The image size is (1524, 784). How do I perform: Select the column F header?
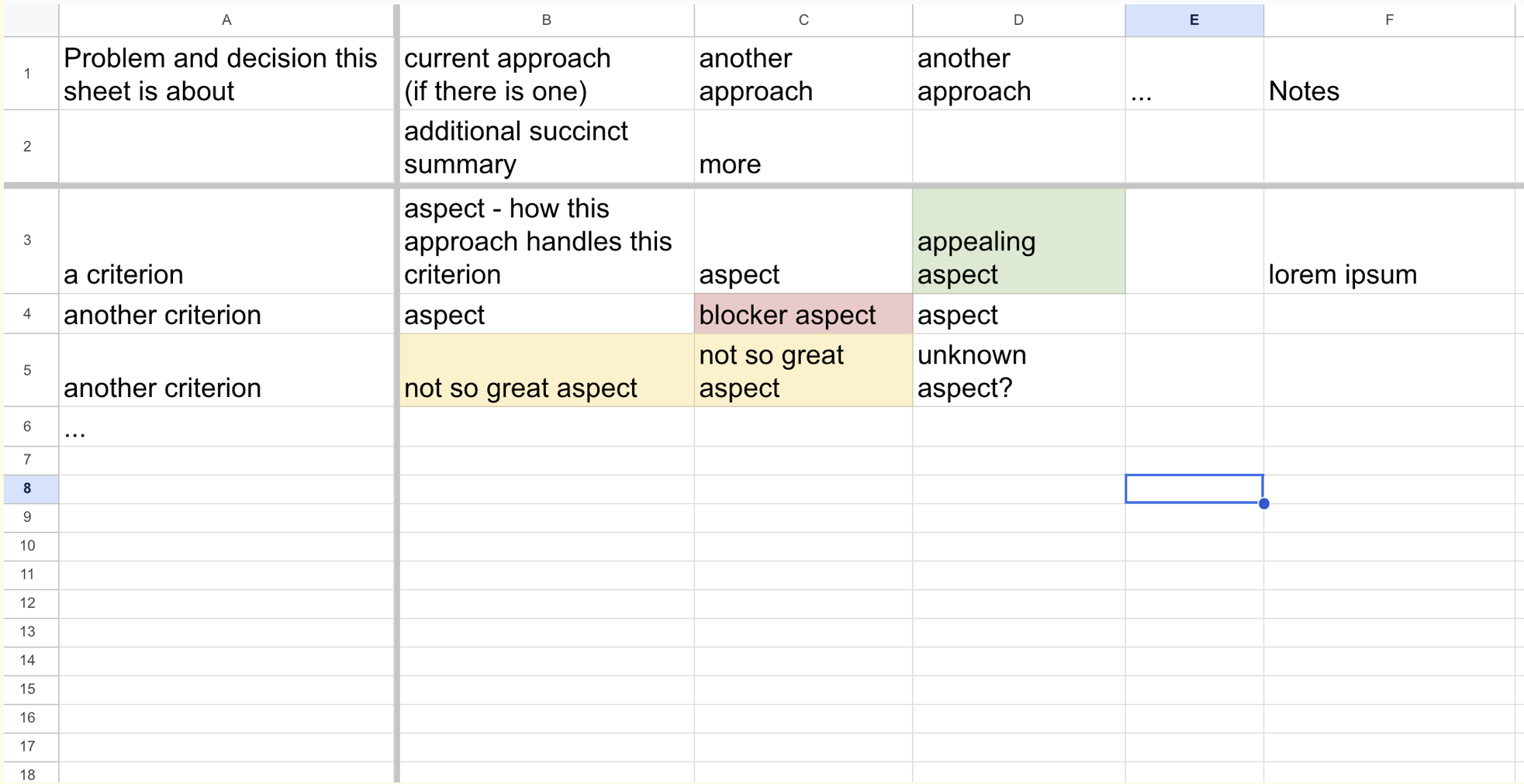pyautogui.click(x=1388, y=20)
